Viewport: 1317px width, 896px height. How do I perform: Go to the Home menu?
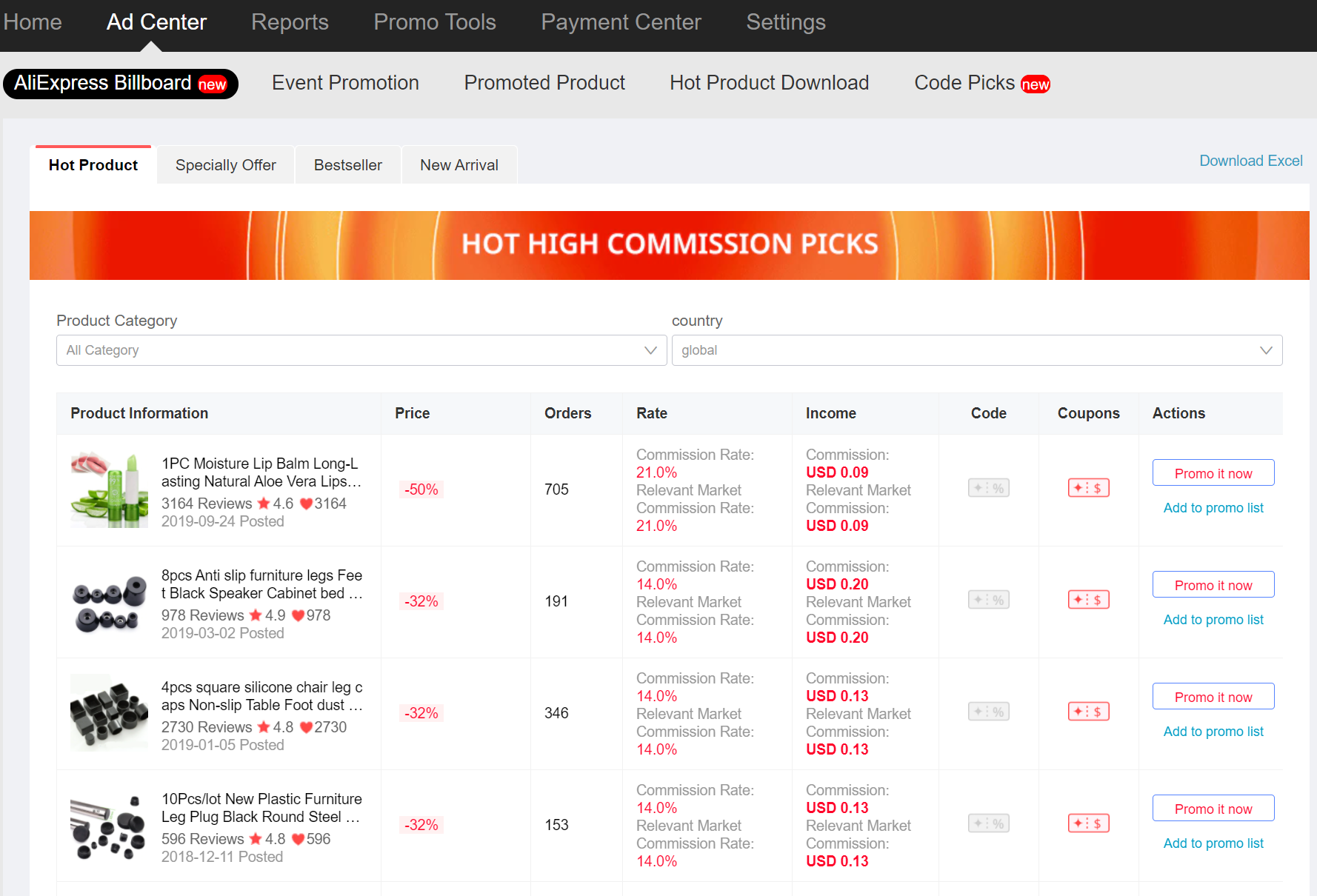tap(32, 22)
